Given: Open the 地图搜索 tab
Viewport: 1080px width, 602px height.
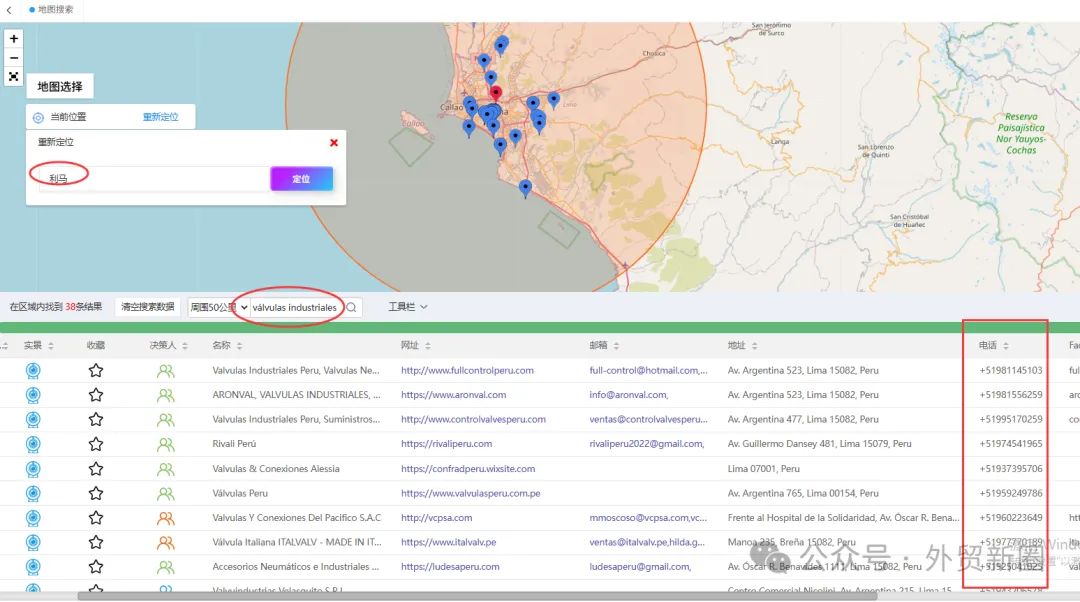Looking at the screenshot, I should click(x=52, y=10).
